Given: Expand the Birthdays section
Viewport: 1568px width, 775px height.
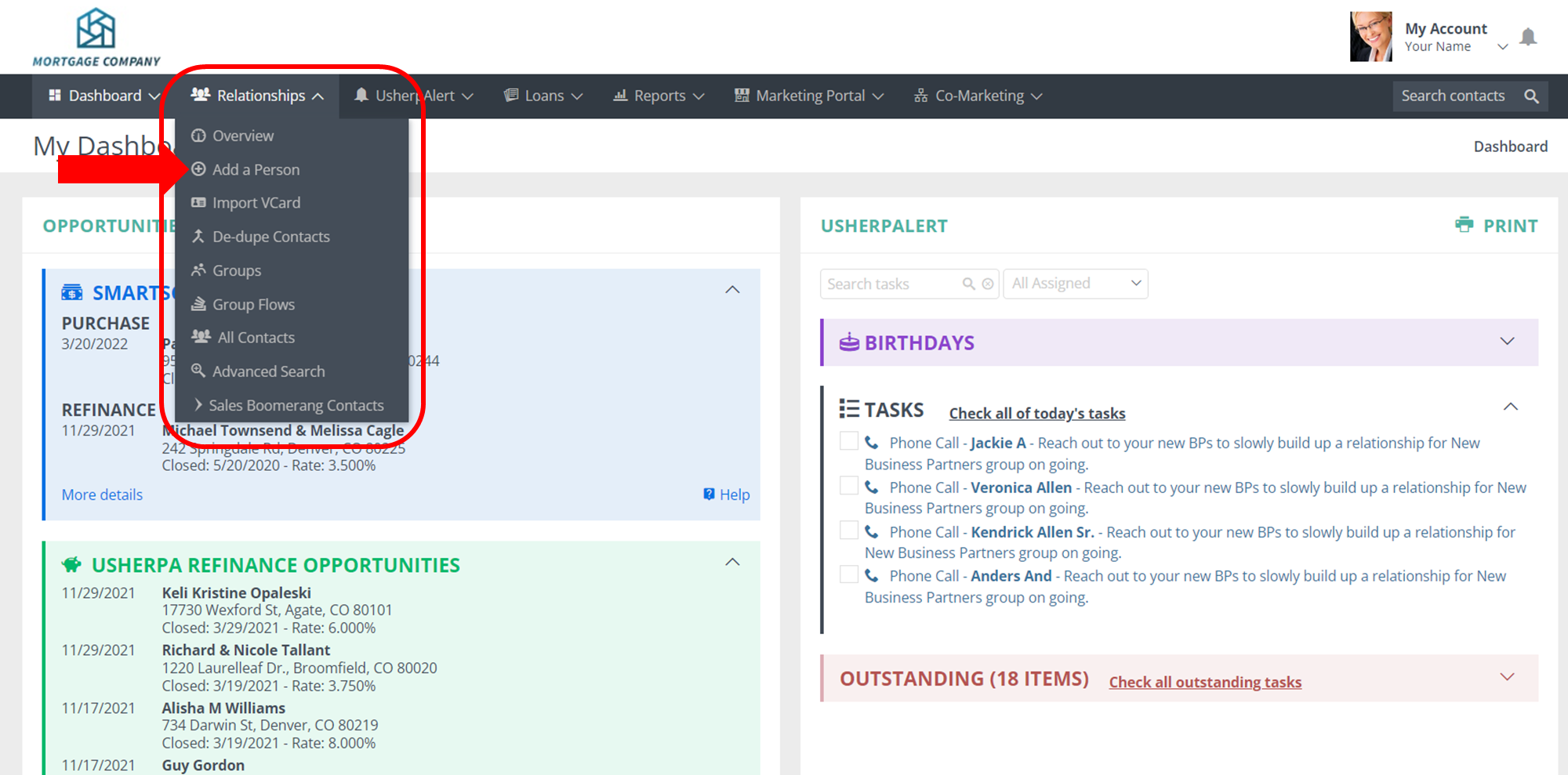Looking at the screenshot, I should (1507, 342).
